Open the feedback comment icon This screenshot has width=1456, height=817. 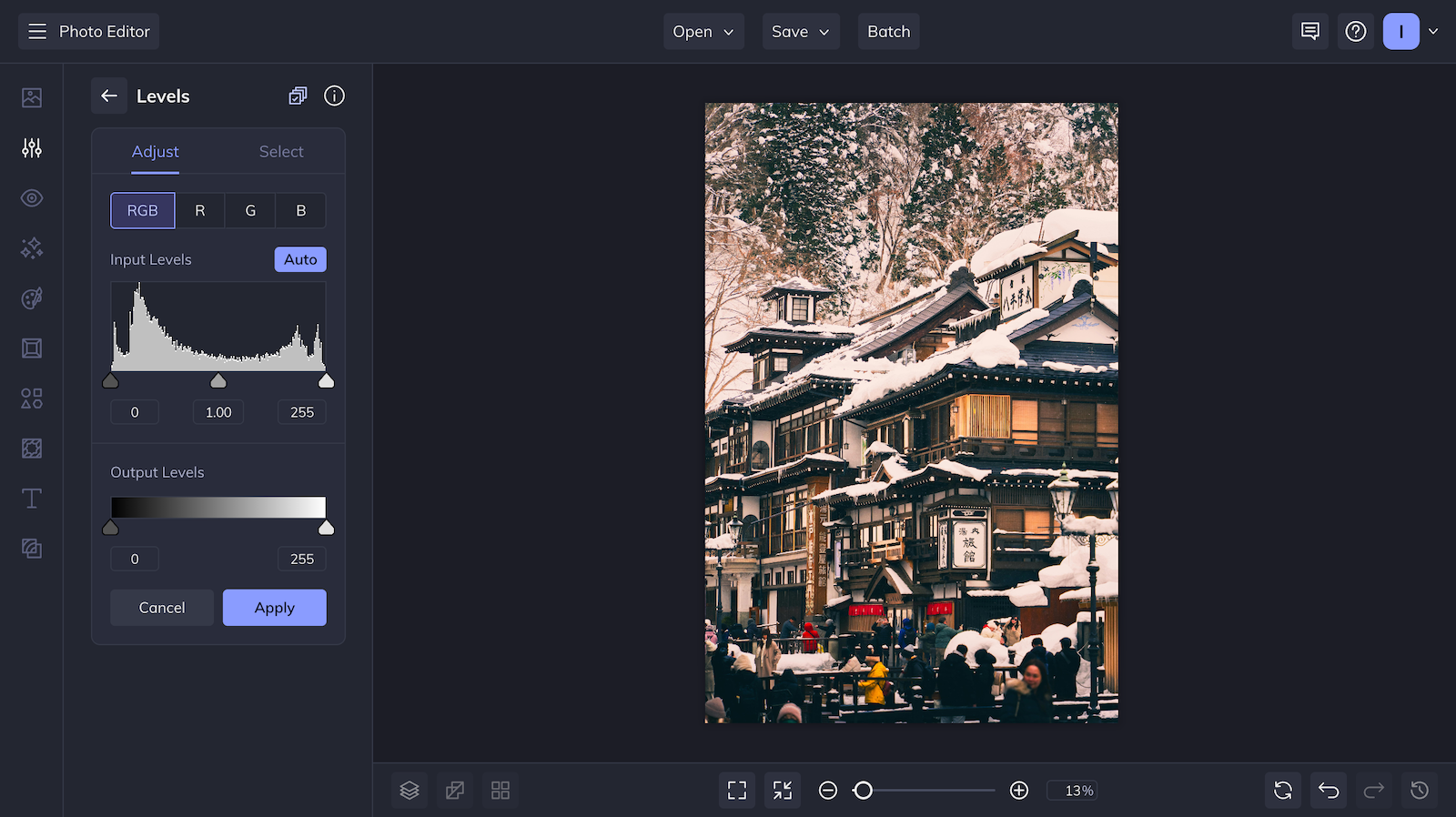pos(1310,32)
